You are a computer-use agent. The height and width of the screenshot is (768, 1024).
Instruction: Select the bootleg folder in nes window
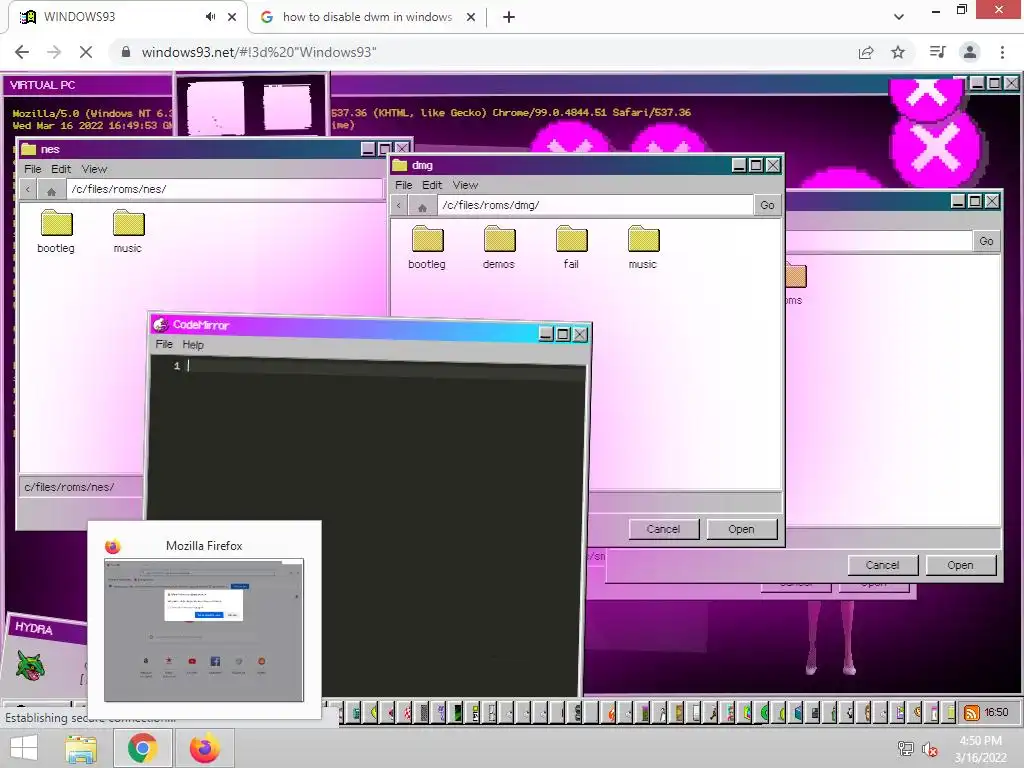[56, 231]
